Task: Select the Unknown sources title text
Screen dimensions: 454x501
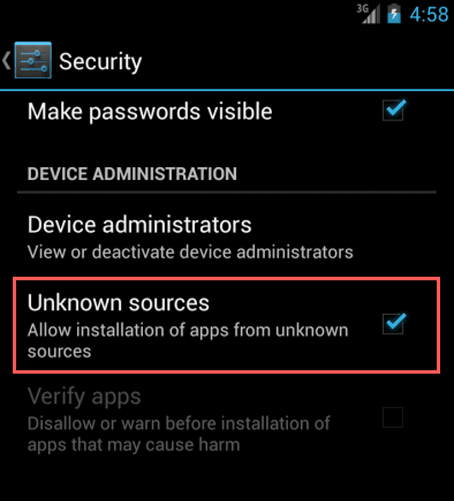Action: click(x=118, y=303)
